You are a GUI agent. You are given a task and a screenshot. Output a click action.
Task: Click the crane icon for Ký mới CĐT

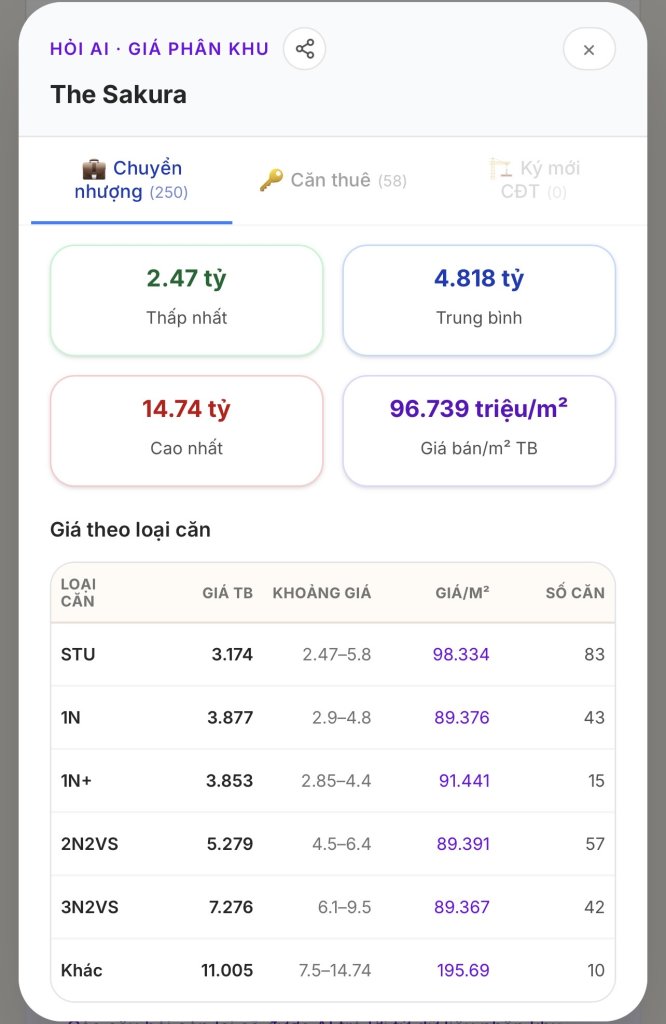[501, 168]
